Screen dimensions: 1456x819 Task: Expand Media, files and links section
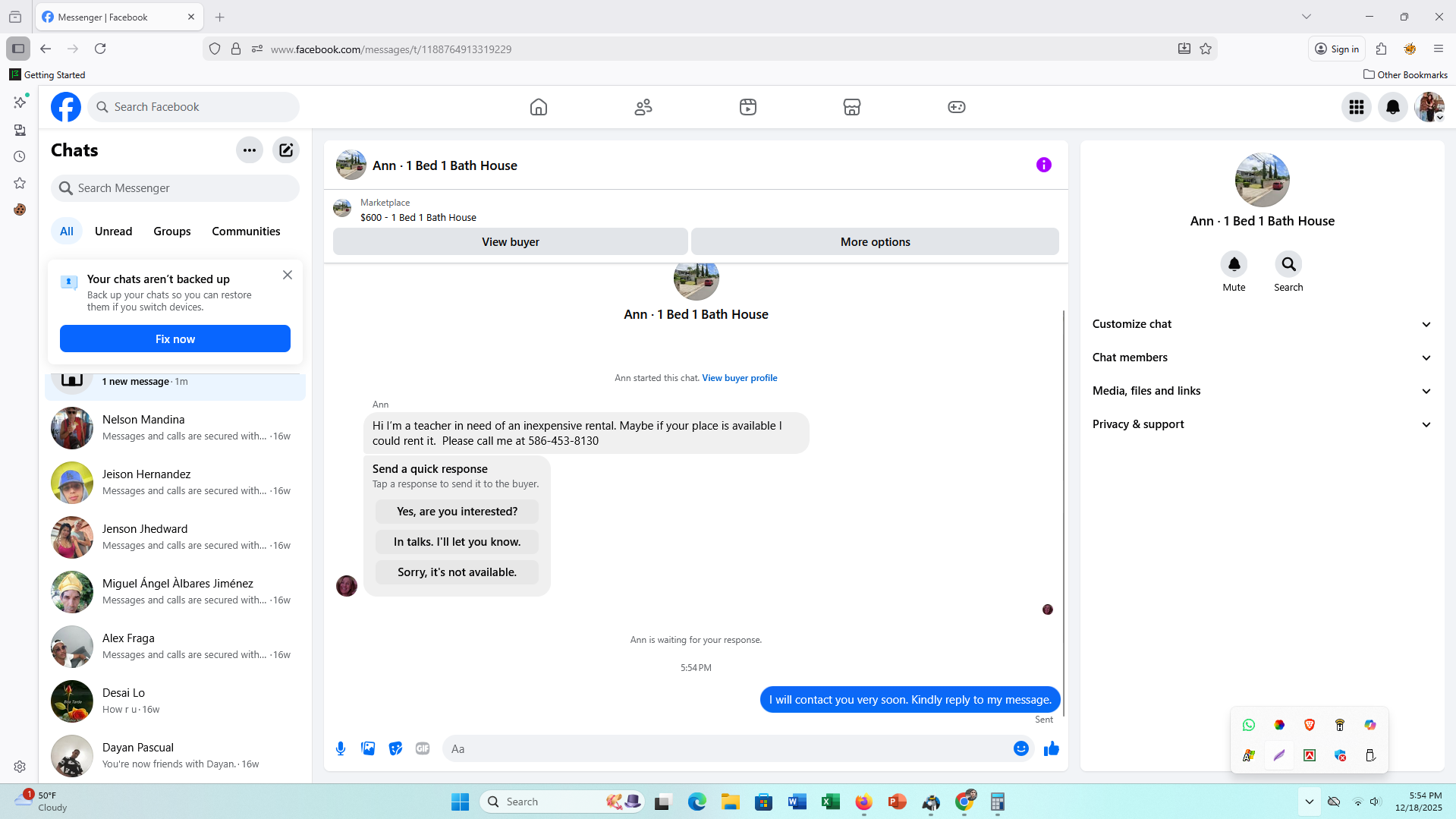pos(1263,391)
